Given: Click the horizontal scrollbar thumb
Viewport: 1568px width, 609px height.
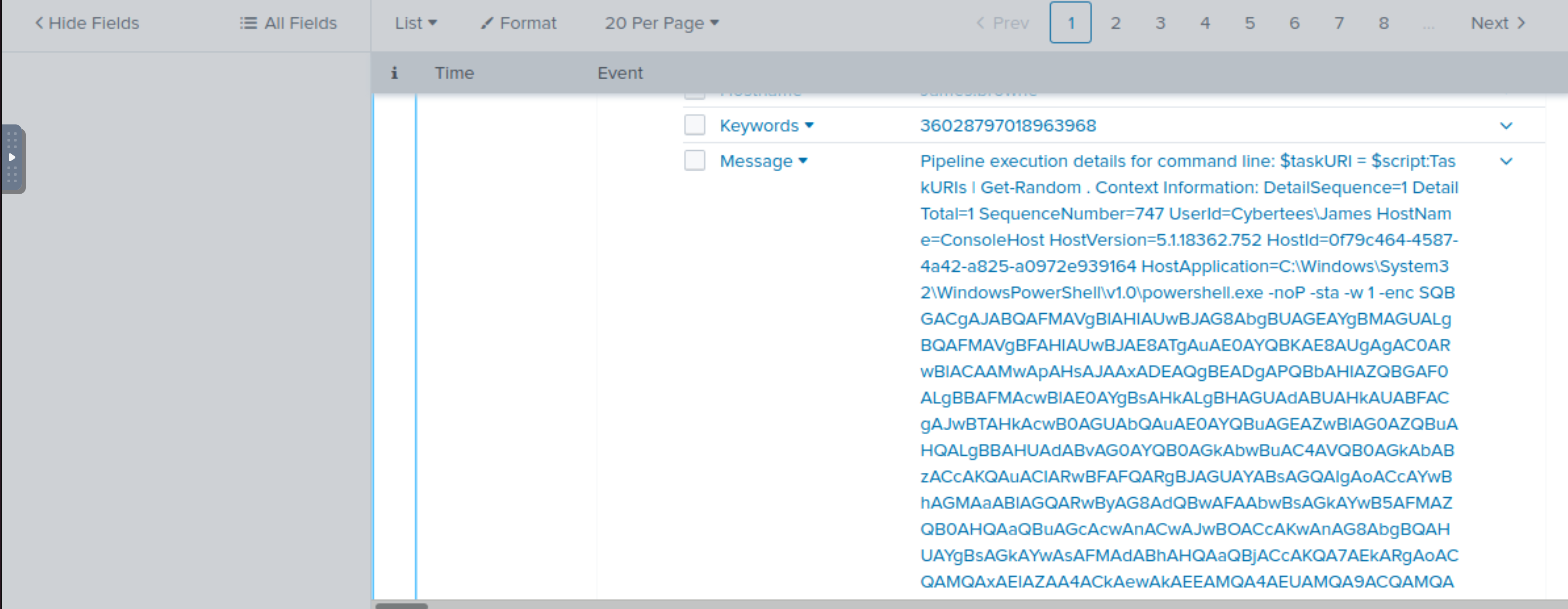Looking at the screenshot, I should (x=402, y=605).
